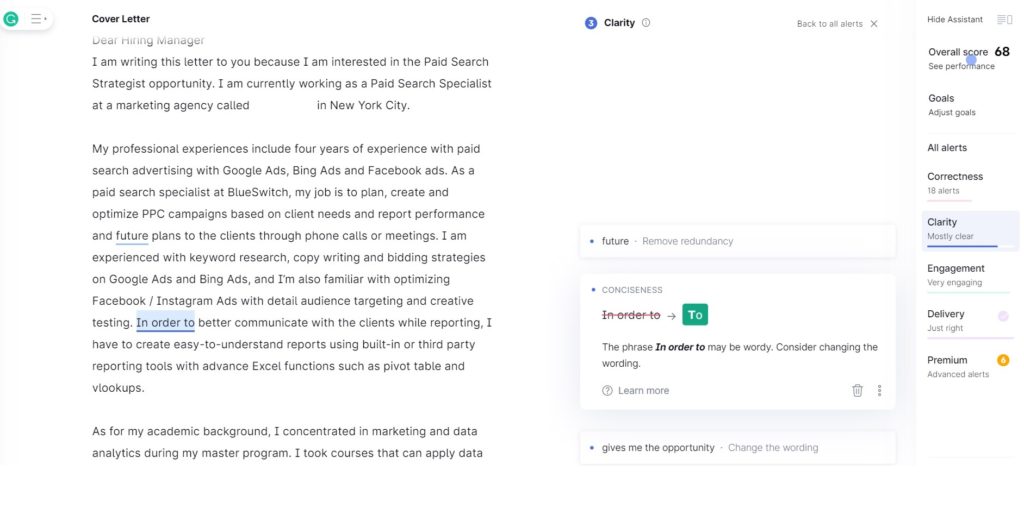The width and height of the screenshot is (1024, 514).
Task: Switch to the Correctness alerts tab
Action: 955,182
